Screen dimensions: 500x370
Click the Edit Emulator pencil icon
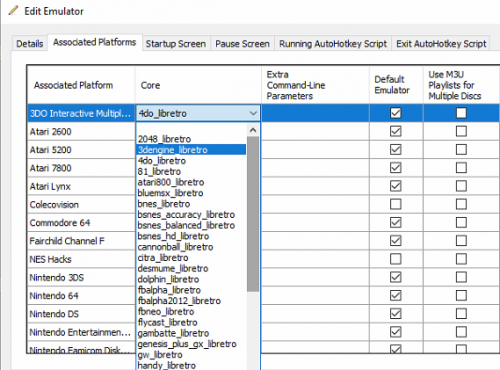[14, 10]
